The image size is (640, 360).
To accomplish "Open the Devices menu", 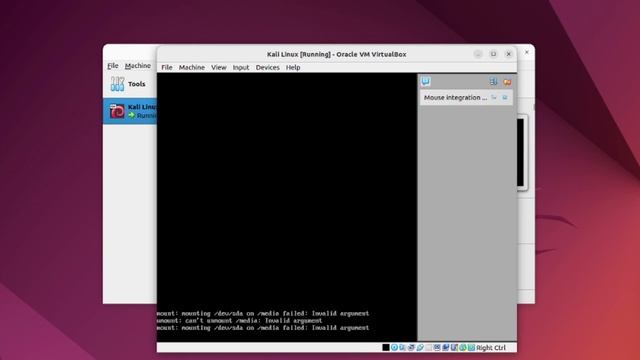I will click(x=267, y=67).
